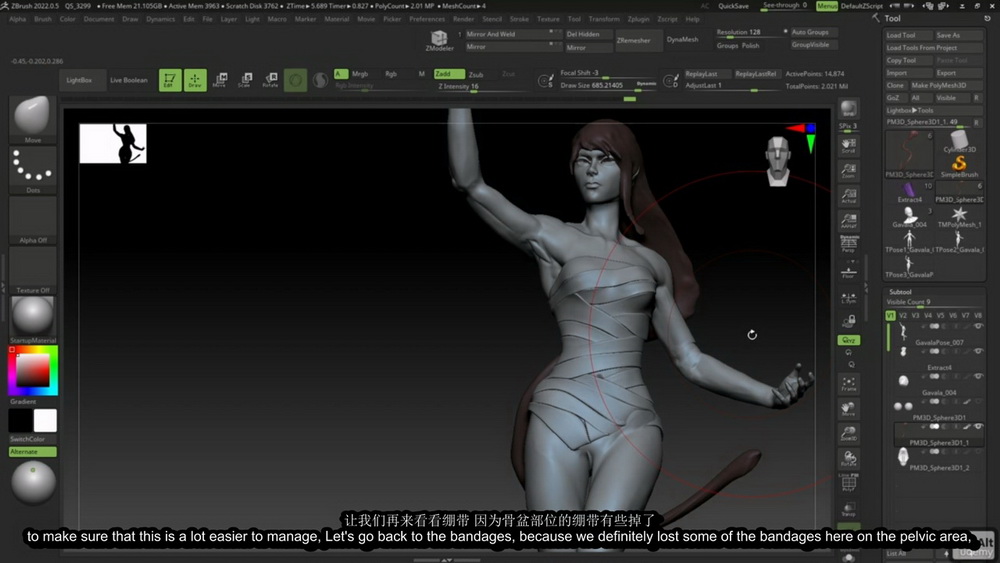Click the Rotate view navigation icon

click(848, 459)
